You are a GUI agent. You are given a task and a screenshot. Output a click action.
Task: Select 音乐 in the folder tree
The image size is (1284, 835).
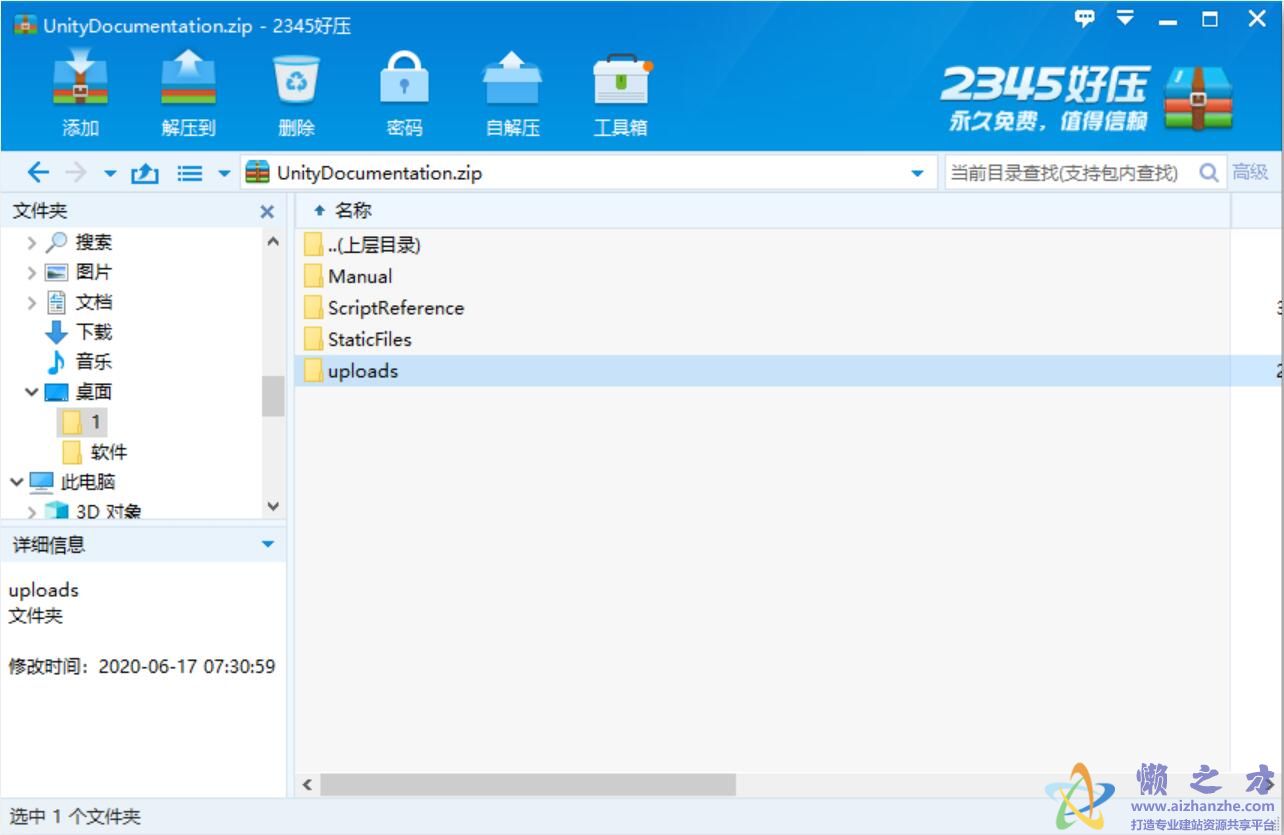94,362
